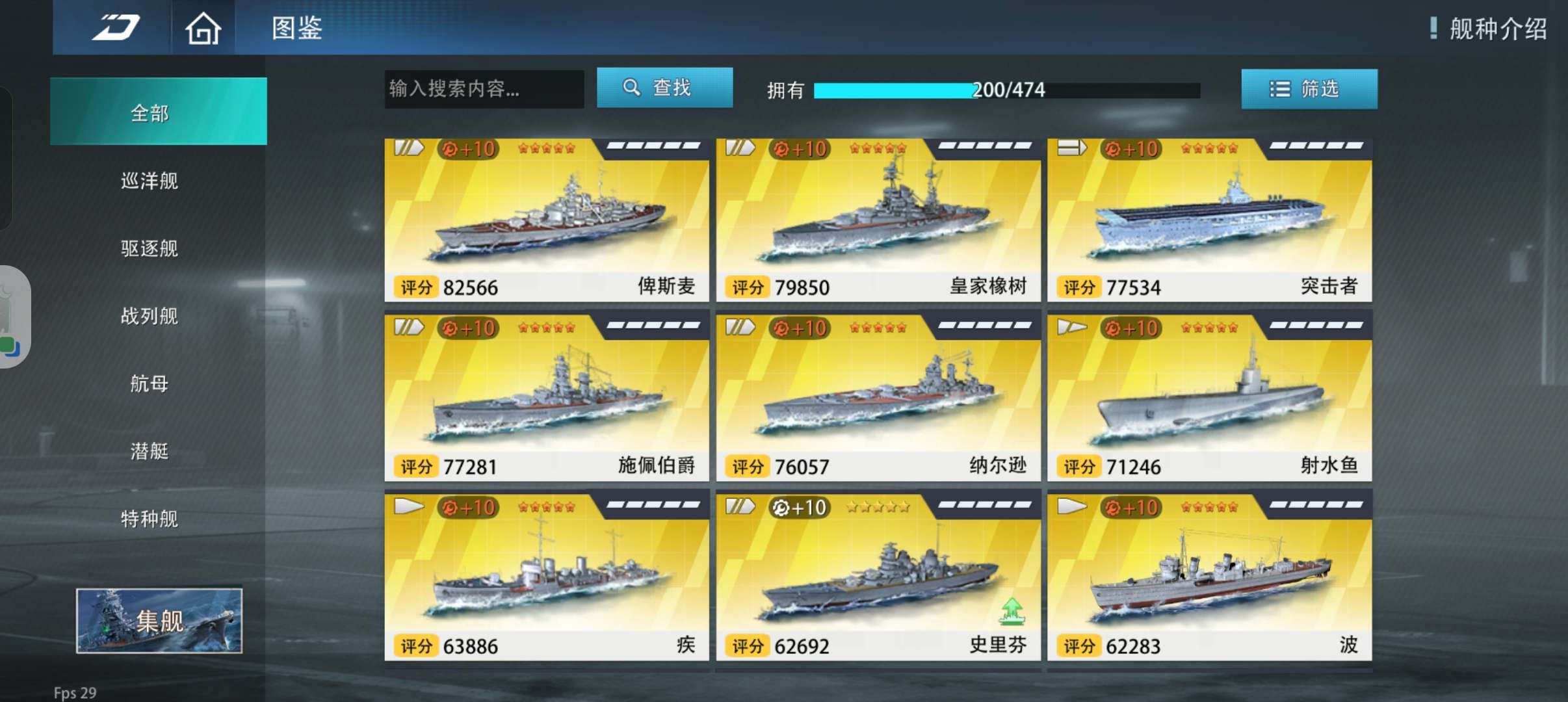Viewport: 1568px width, 702px height.
Task: Open the 筛选 filter list button
Action: [x=1309, y=88]
